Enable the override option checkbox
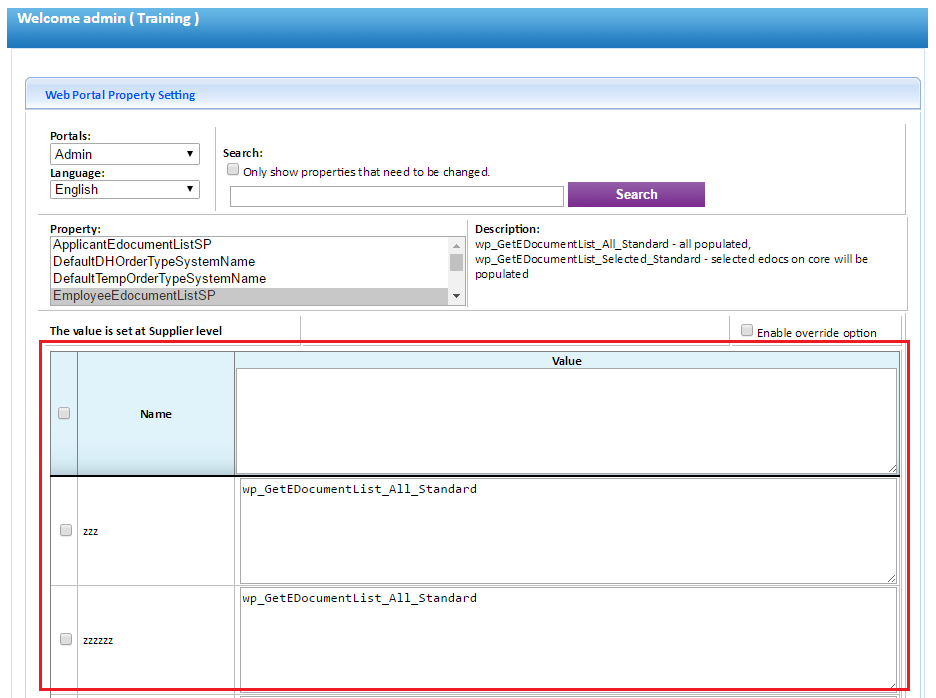Viewport: 936px width, 698px height. (747, 330)
